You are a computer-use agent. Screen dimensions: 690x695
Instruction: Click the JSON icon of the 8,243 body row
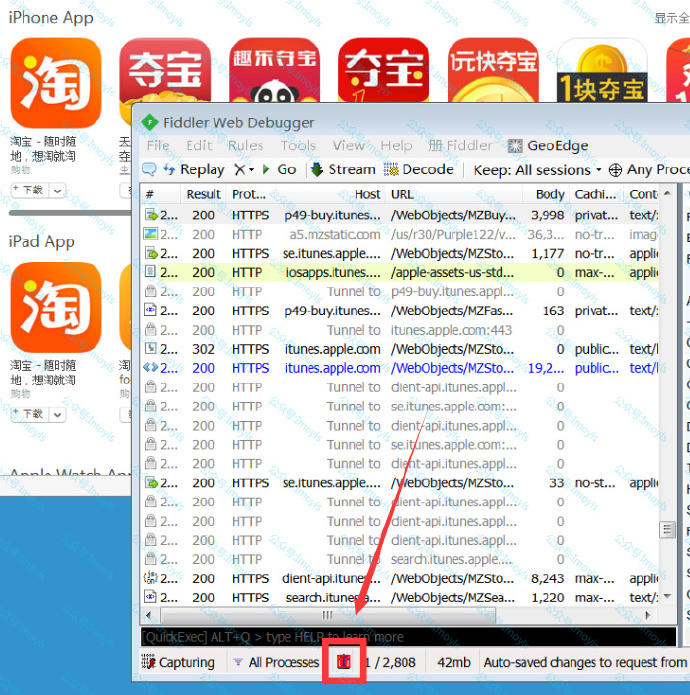(151, 578)
